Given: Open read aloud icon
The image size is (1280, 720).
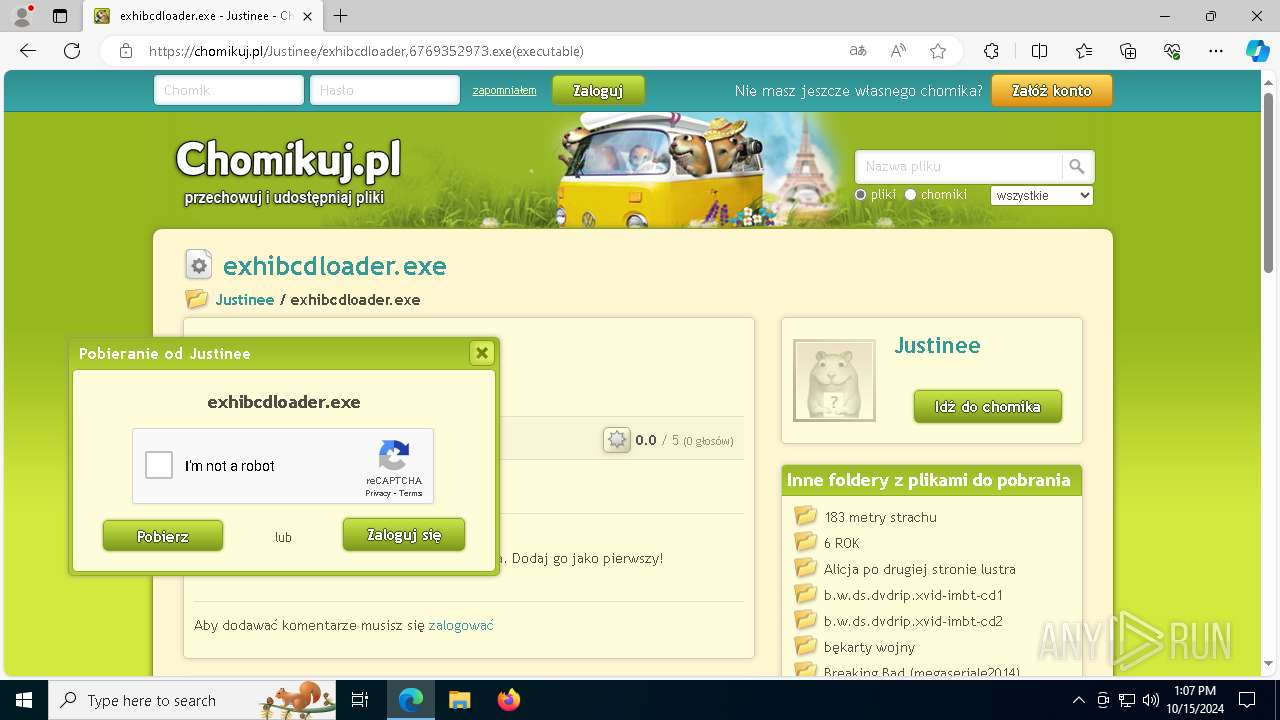Looking at the screenshot, I should (898, 51).
